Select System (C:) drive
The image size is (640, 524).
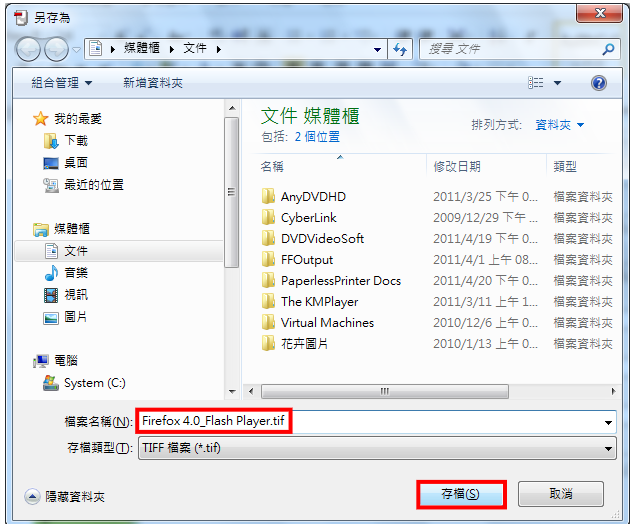pyautogui.click(x=84, y=383)
